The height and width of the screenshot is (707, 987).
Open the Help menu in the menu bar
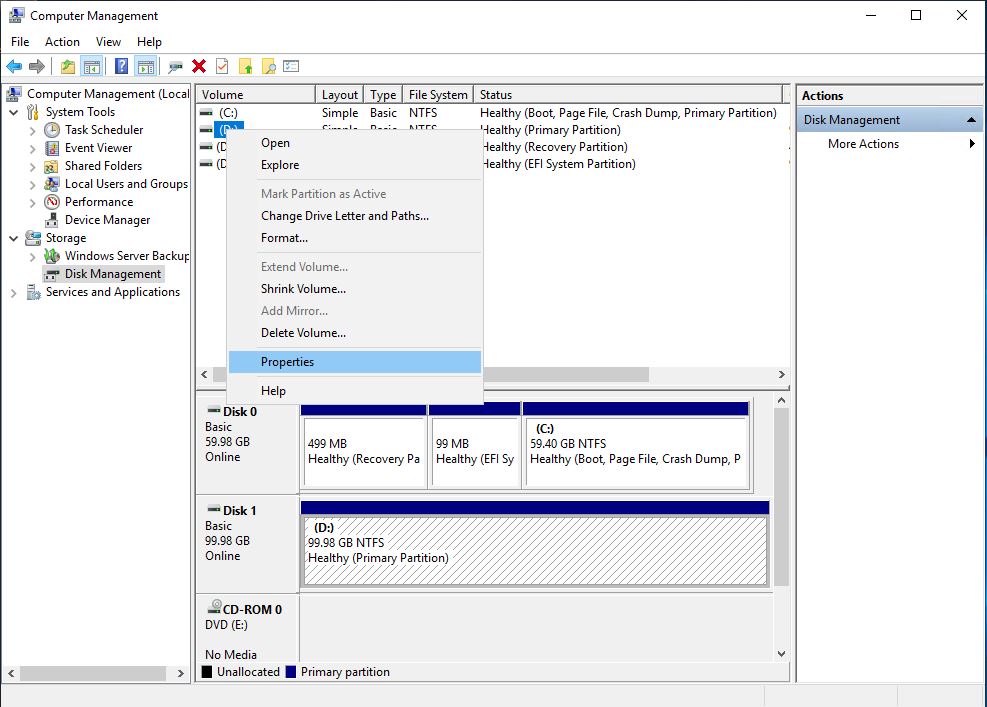149,42
